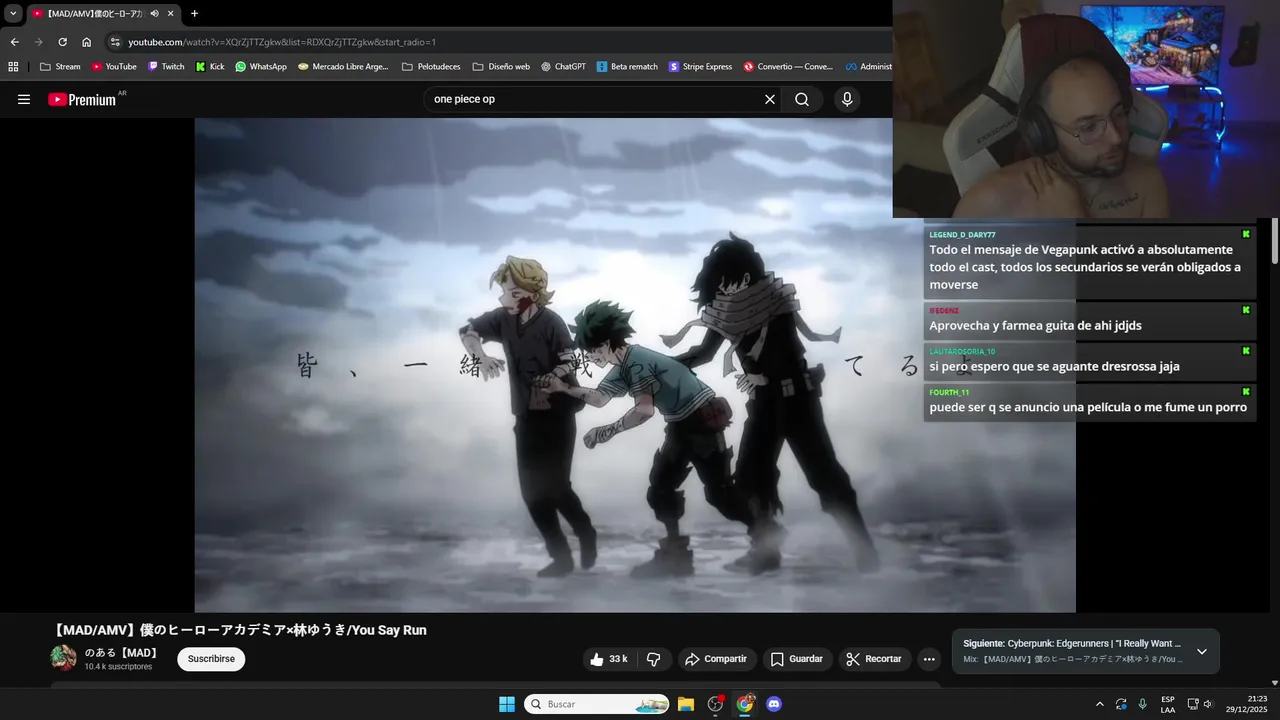
Task: Open the Convertio bookmark
Action: pos(788,67)
